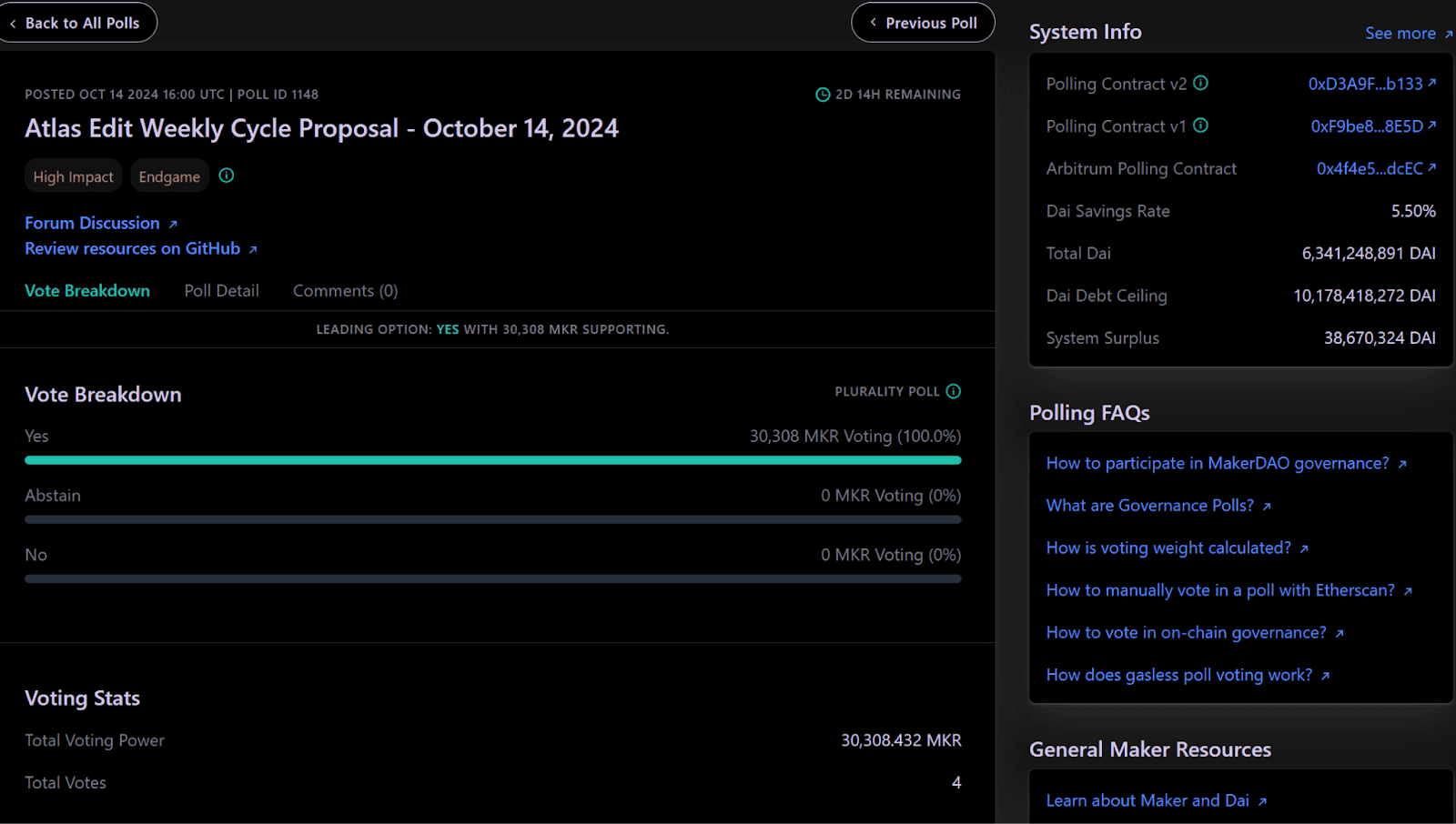Viewport: 1456px width, 824px height.
Task: Open Arbitrum Polling Contract address 0x4f4e5...dcEC
Action: (x=1375, y=168)
